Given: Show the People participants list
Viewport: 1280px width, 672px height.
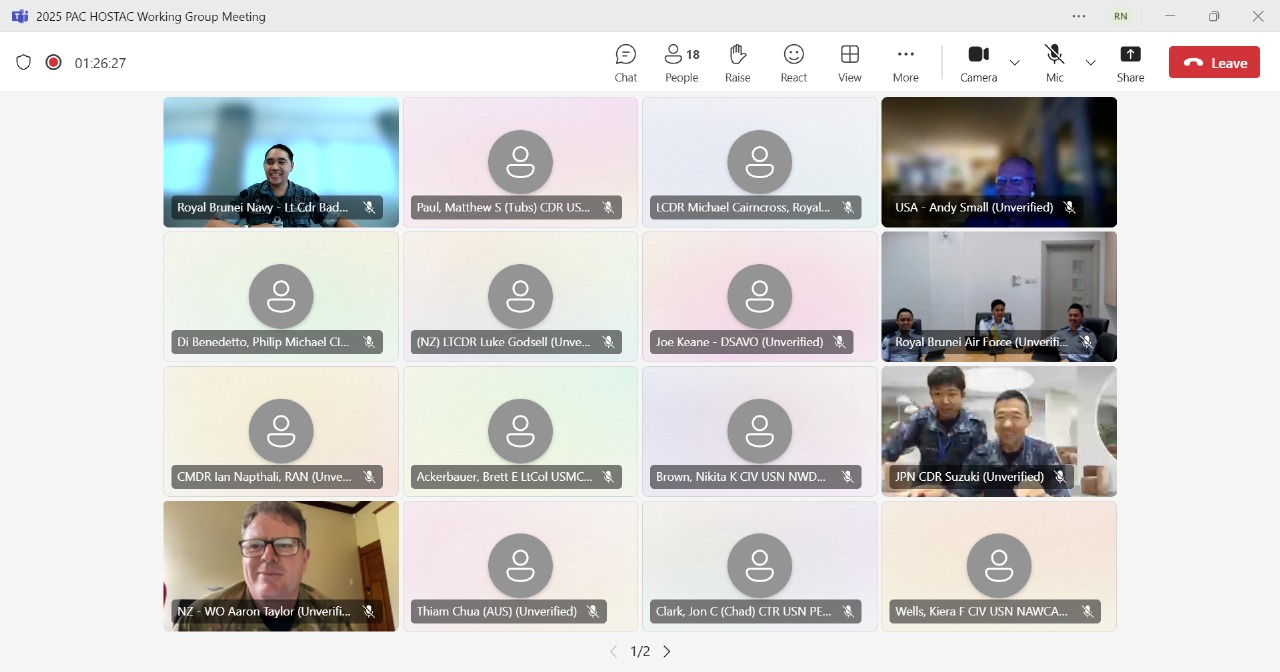Looking at the screenshot, I should click(x=682, y=63).
